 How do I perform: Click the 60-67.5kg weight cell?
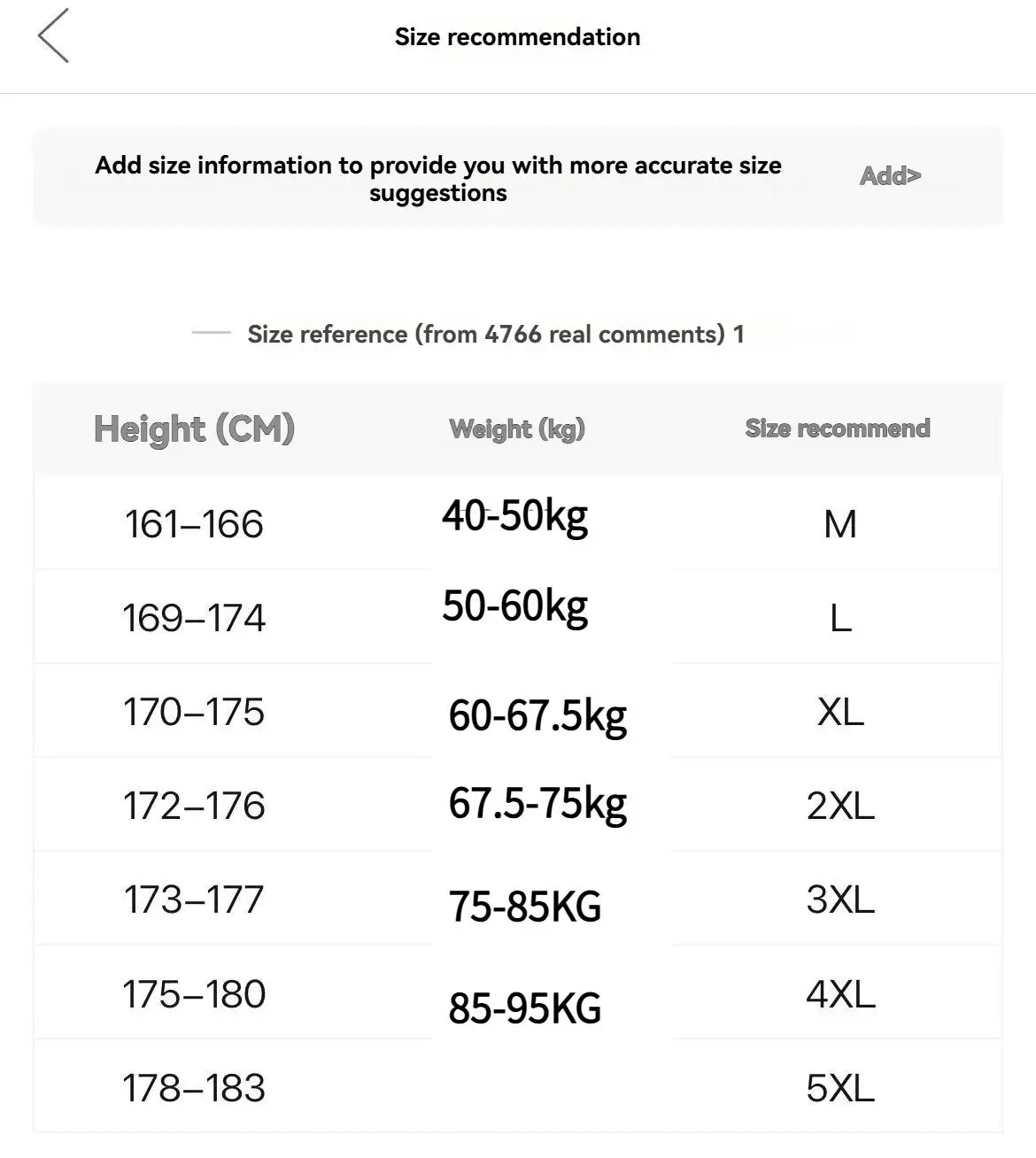tap(537, 715)
